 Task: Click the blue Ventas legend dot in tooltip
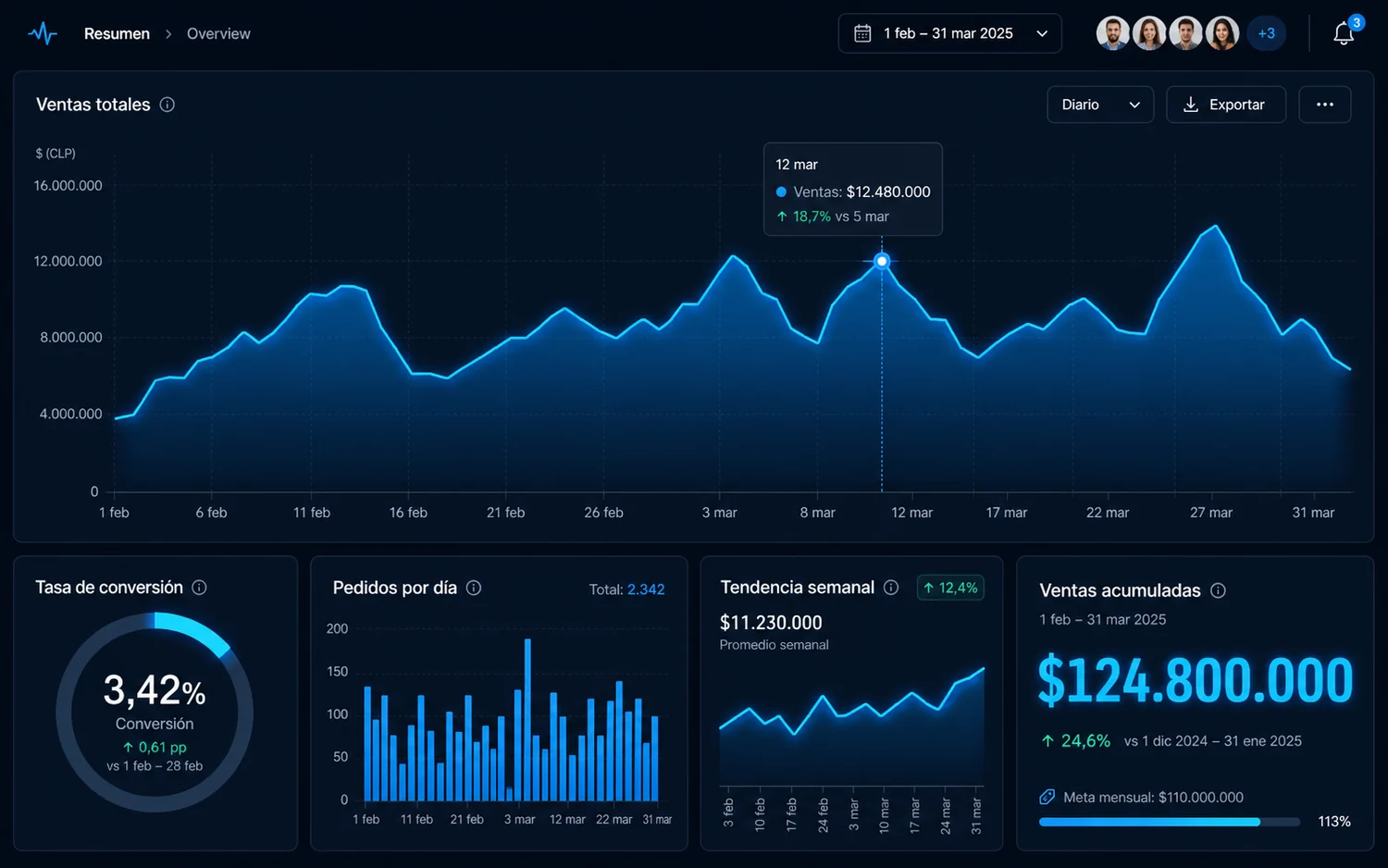point(781,192)
